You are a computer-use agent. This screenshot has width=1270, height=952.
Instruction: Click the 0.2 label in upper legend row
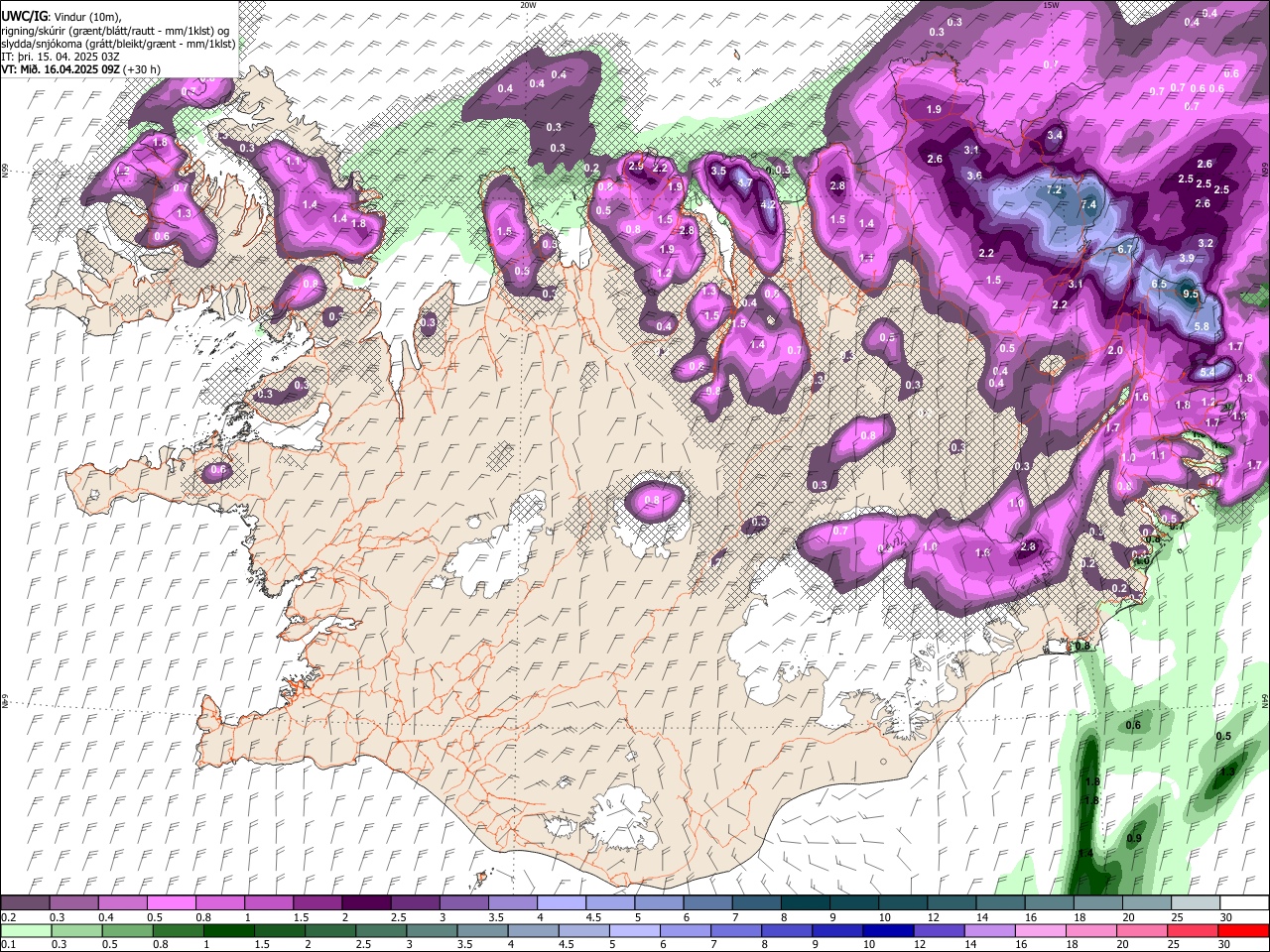pyautogui.click(x=8, y=917)
